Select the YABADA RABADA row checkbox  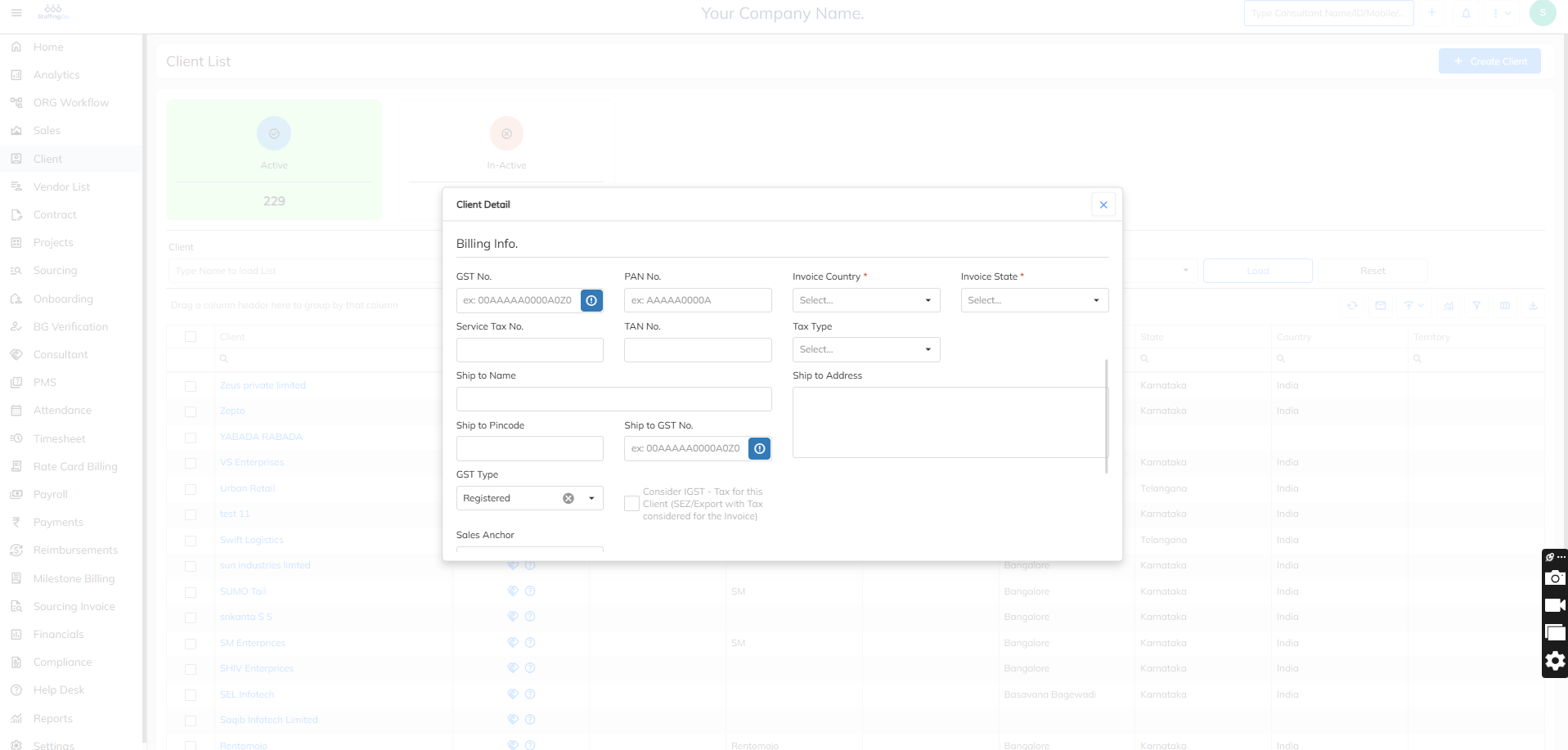tap(191, 438)
